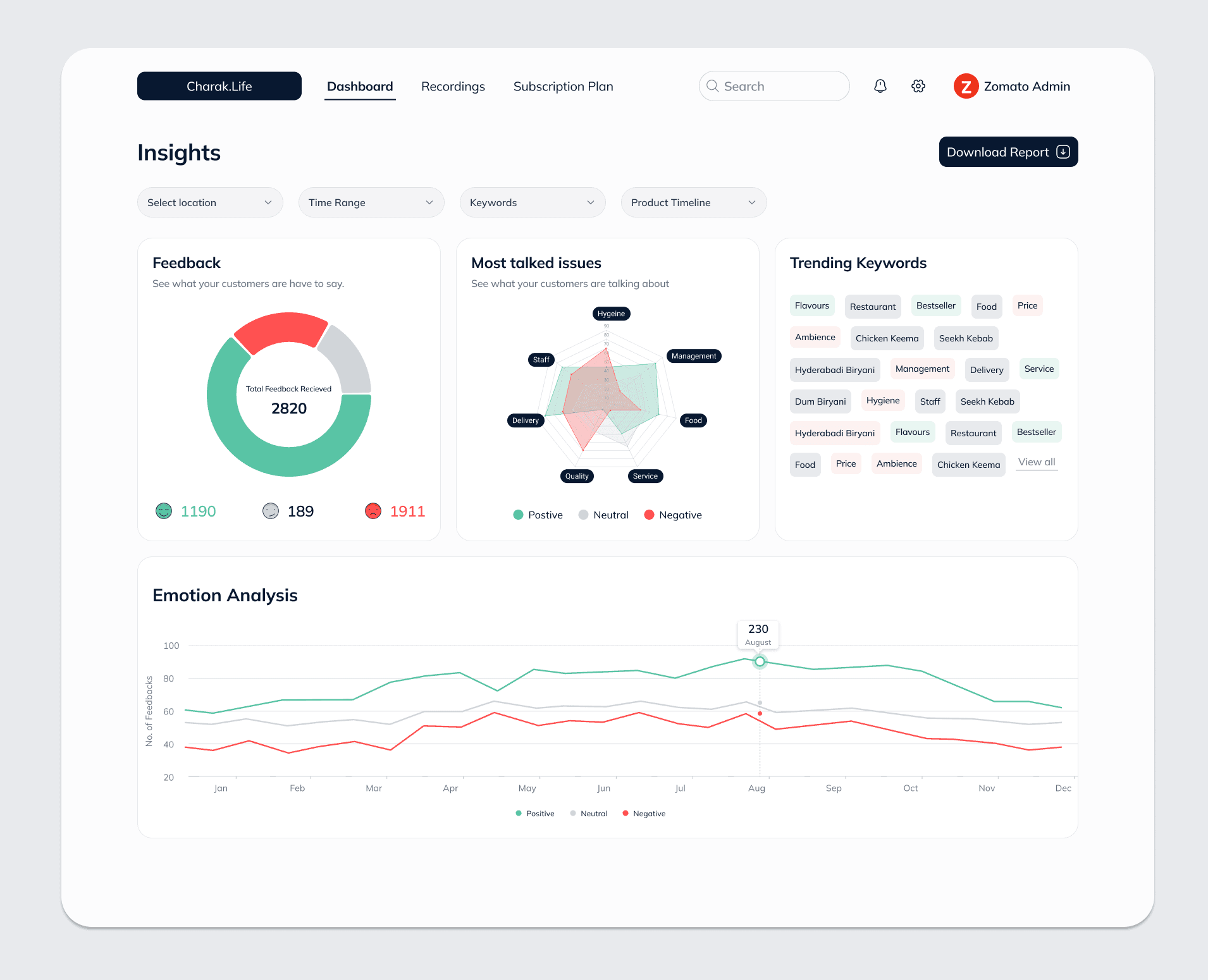Image resolution: width=1208 pixels, height=980 pixels.
Task: Click the Staff keyword tag
Action: pyautogui.click(x=930, y=401)
